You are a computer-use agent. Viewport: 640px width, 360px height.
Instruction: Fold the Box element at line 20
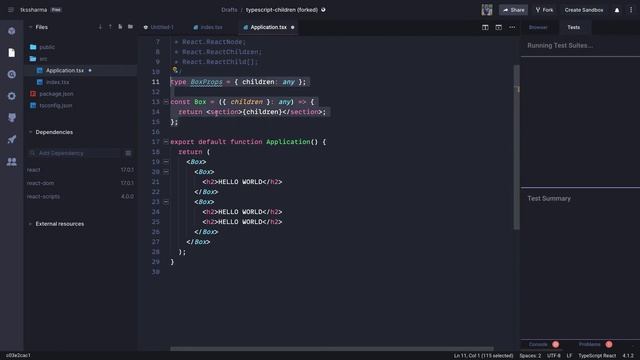coord(166,172)
